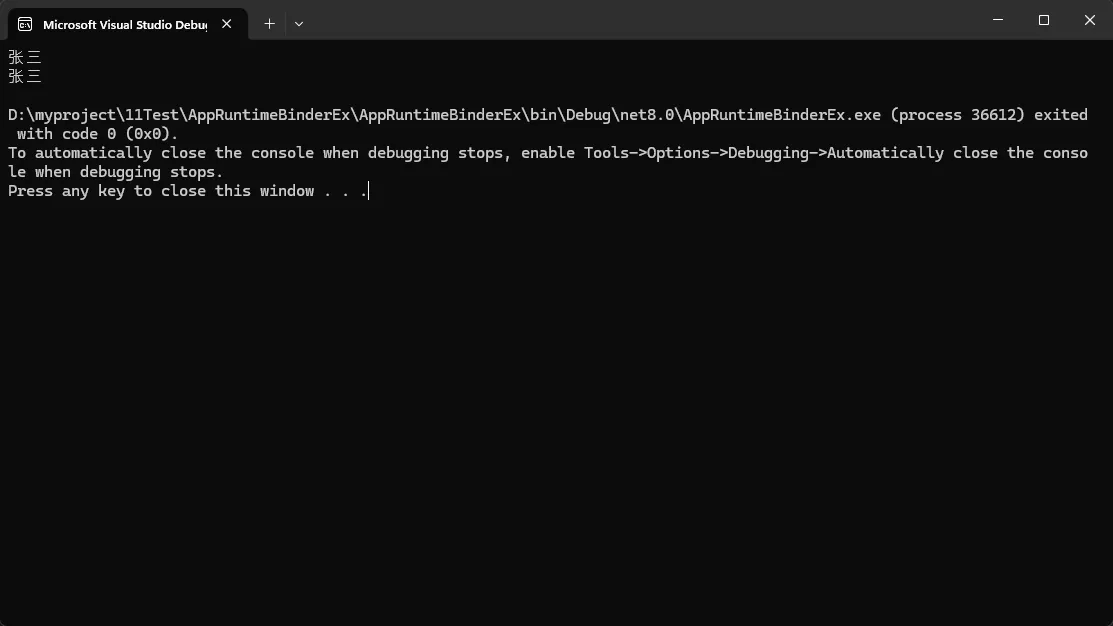The image size is (1113, 626).
Task: Maximize the console window
Action: point(1043,20)
